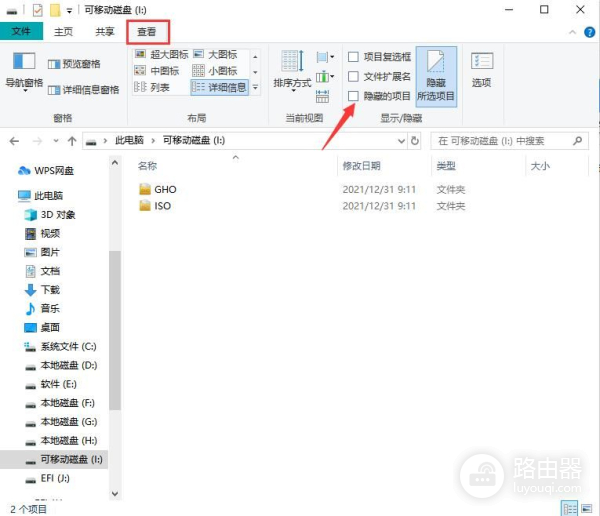Open the Add columns dropdown icon
The height and width of the screenshot is (516, 600).
coord(325,77)
